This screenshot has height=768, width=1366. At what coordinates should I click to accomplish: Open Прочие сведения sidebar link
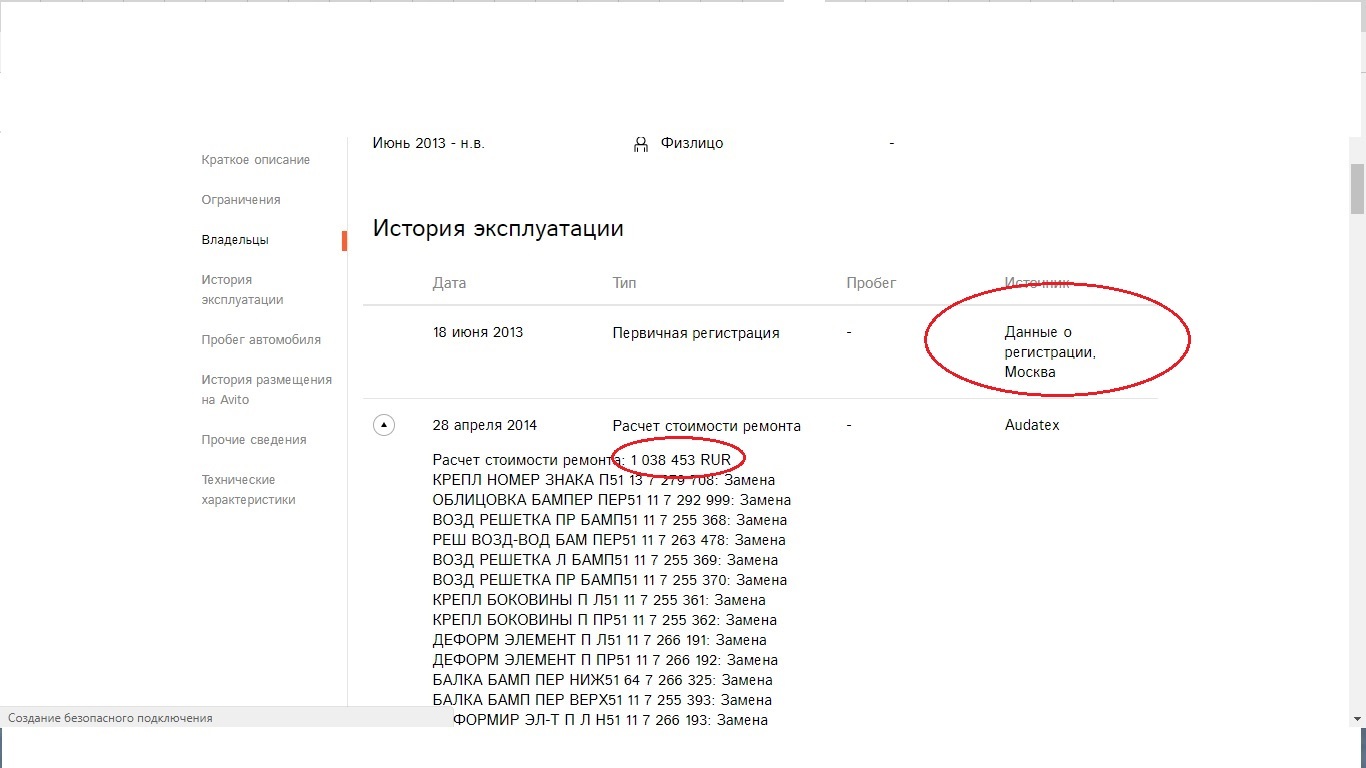[254, 440]
